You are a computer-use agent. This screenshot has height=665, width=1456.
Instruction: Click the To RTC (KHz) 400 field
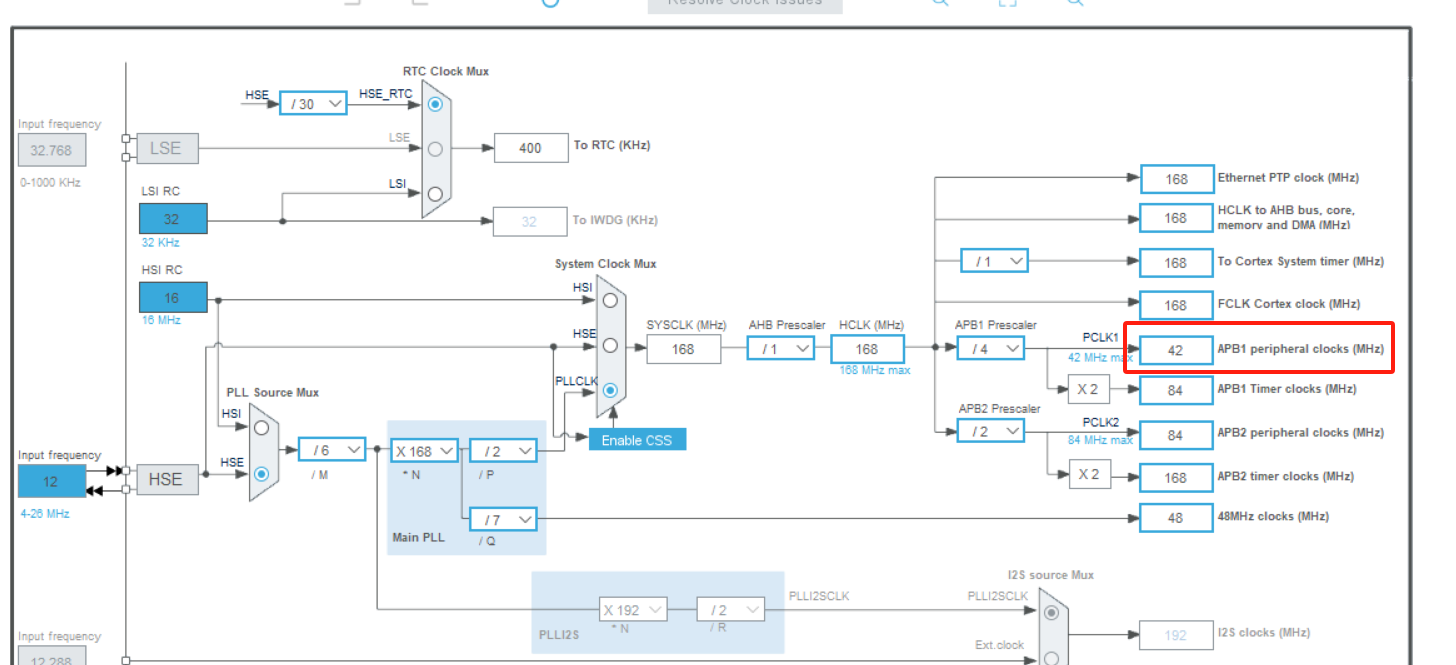(x=530, y=148)
